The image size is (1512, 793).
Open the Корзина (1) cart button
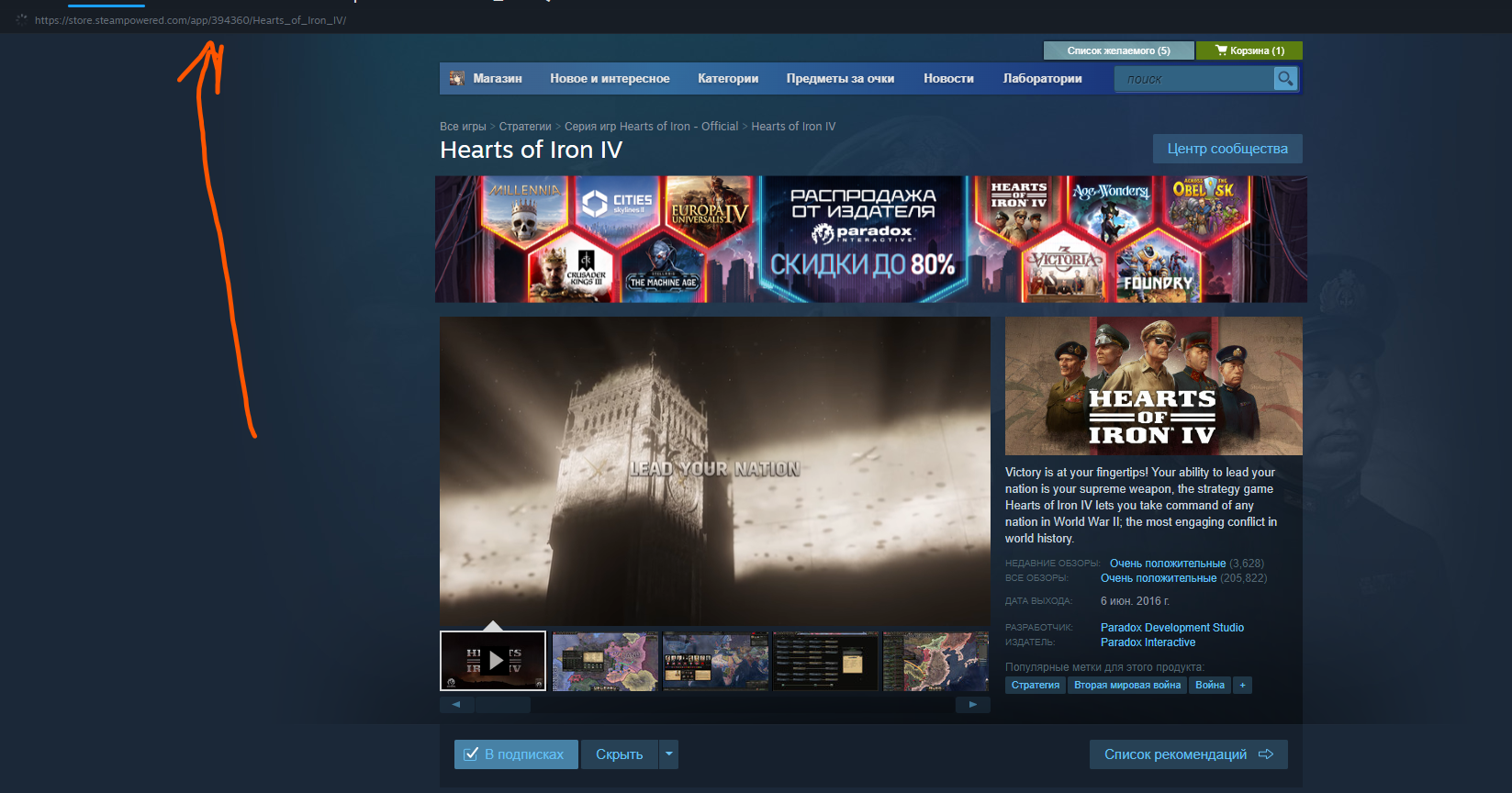pos(1249,50)
